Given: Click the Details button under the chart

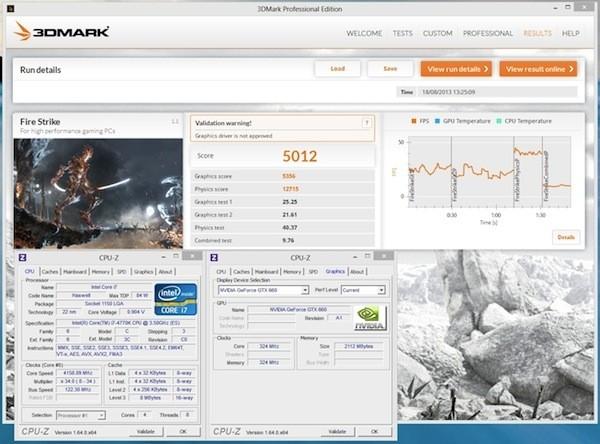Looking at the screenshot, I should [566, 237].
